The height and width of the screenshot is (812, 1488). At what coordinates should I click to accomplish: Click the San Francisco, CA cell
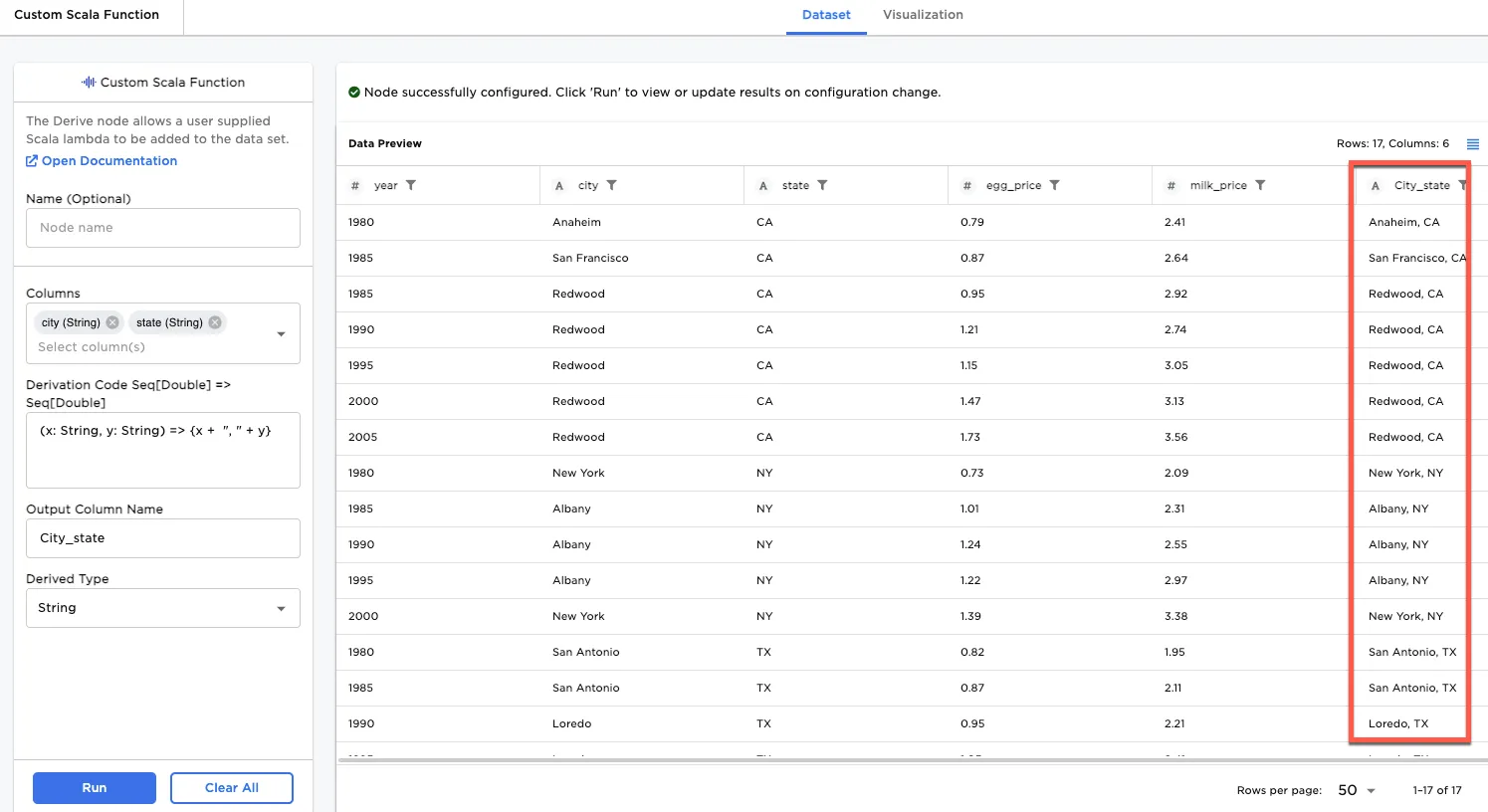1417,258
